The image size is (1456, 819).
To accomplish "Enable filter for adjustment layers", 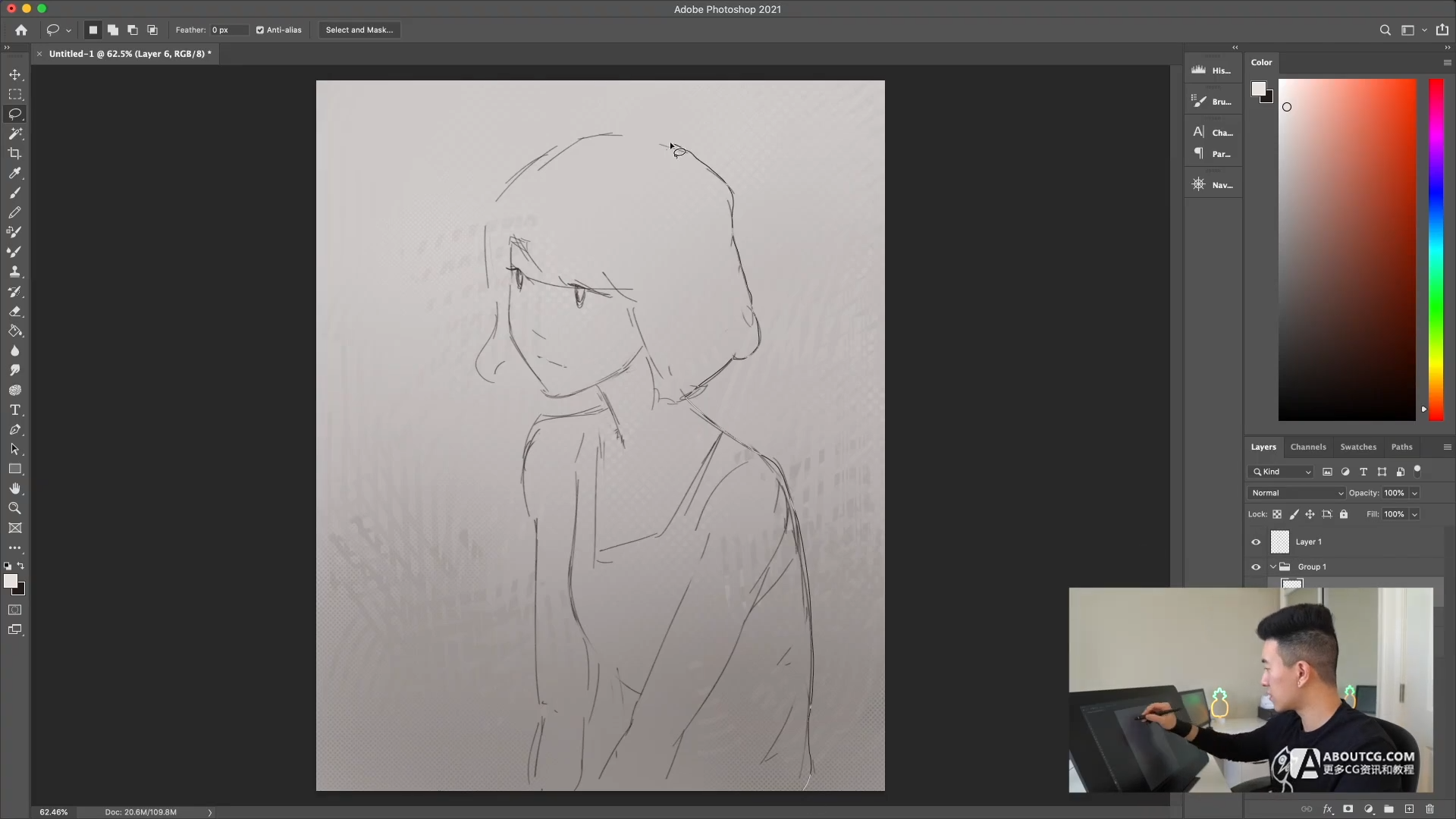I will click(1345, 472).
